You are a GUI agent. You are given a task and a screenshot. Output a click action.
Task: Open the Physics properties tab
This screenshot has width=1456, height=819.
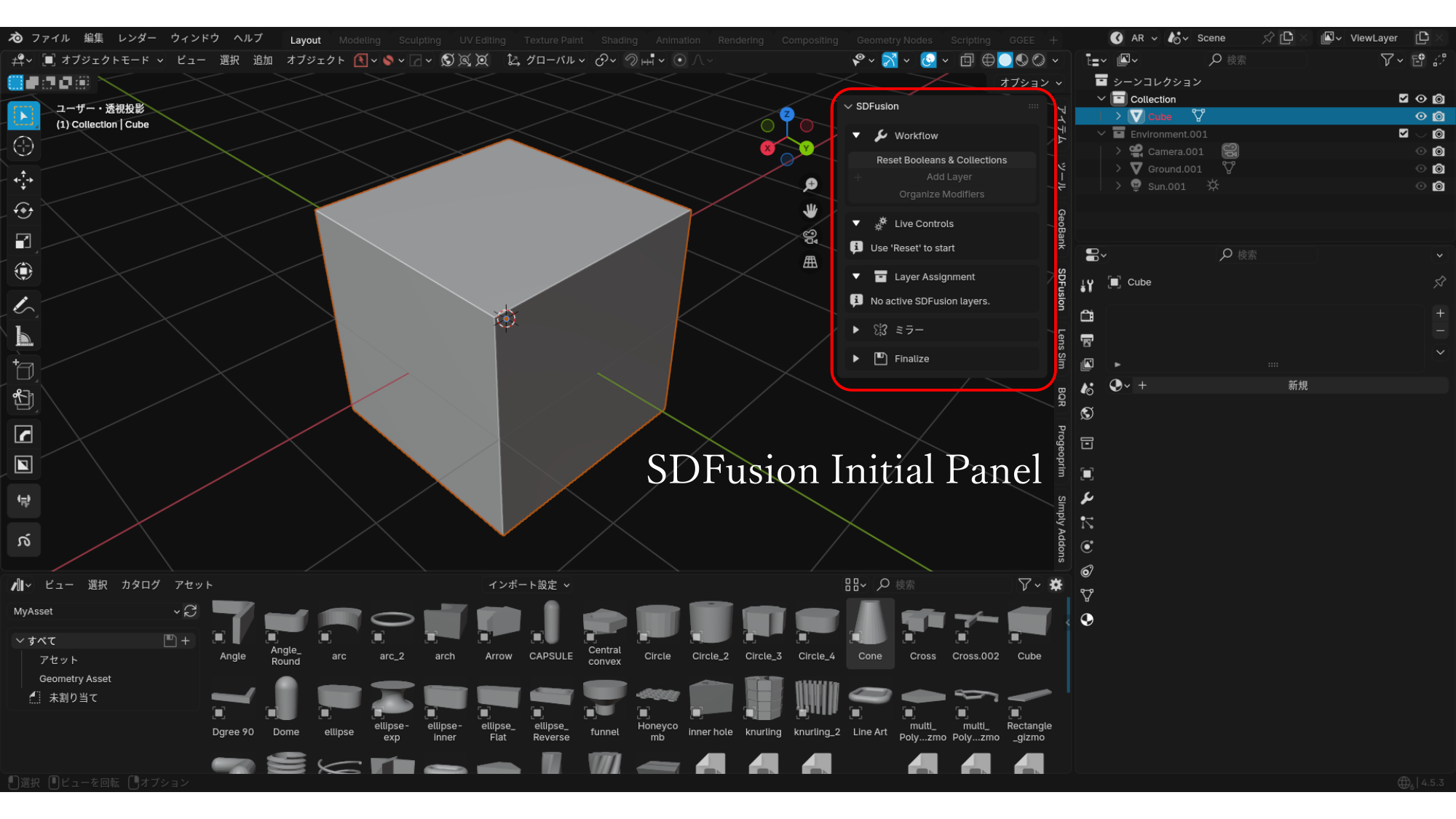point(1087,547)
